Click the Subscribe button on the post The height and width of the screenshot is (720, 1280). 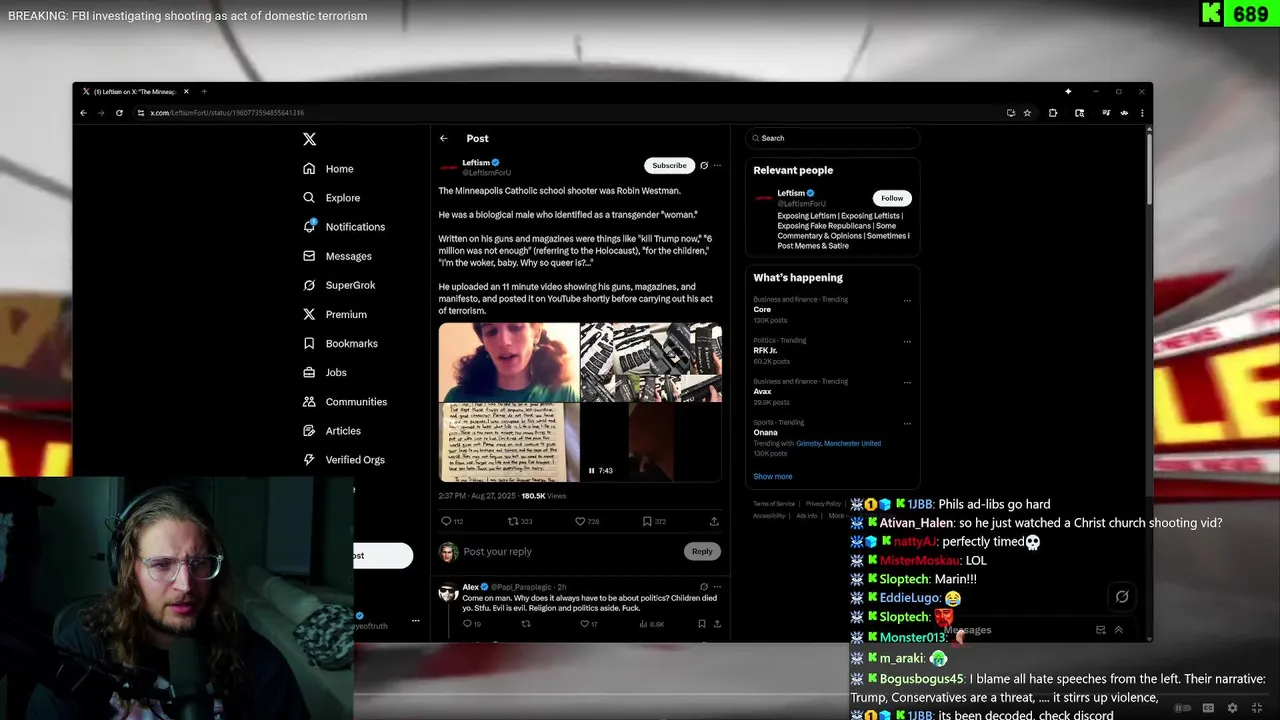click(x=669, y=165)
